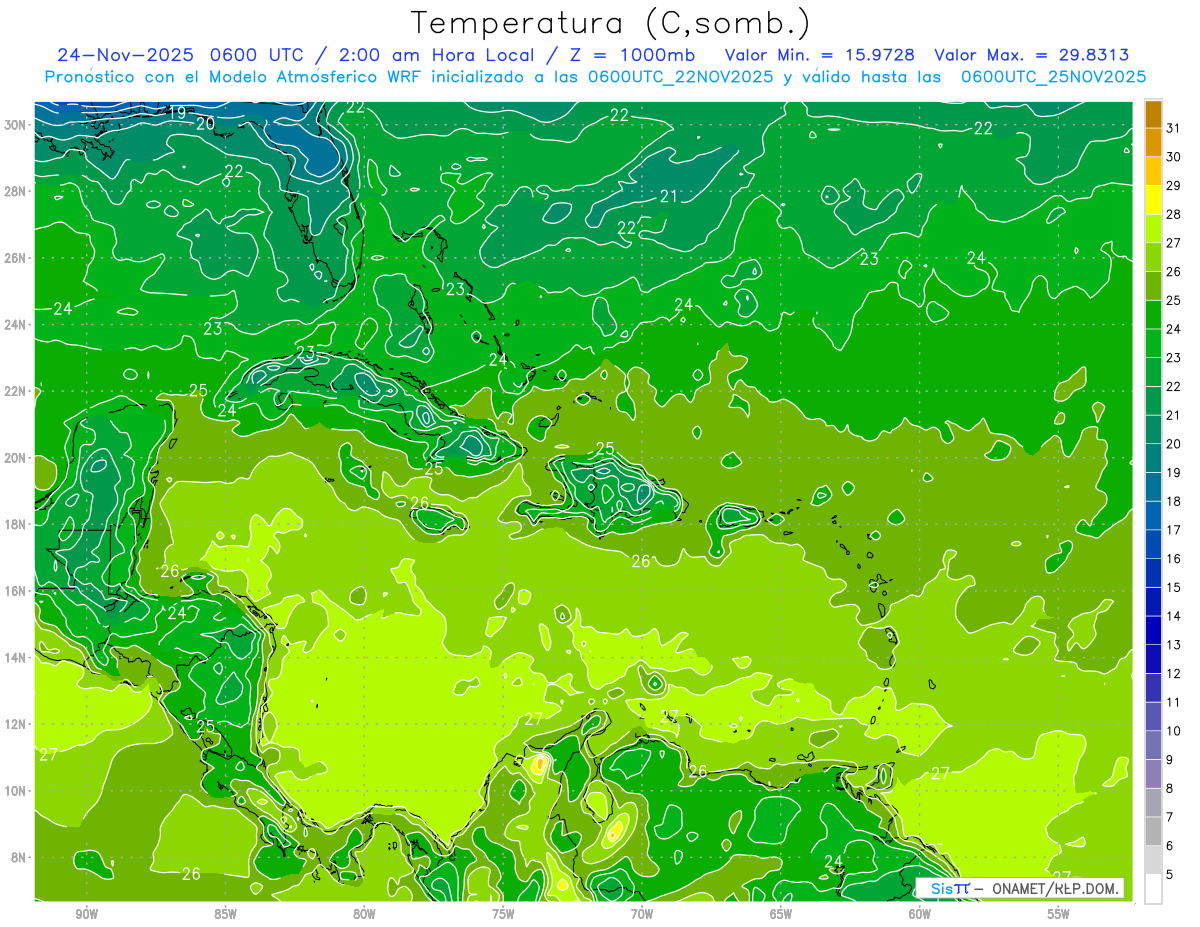The image size is (1200, 927).
Task: Click the colorbar label 31
Action: (1174, 128)
